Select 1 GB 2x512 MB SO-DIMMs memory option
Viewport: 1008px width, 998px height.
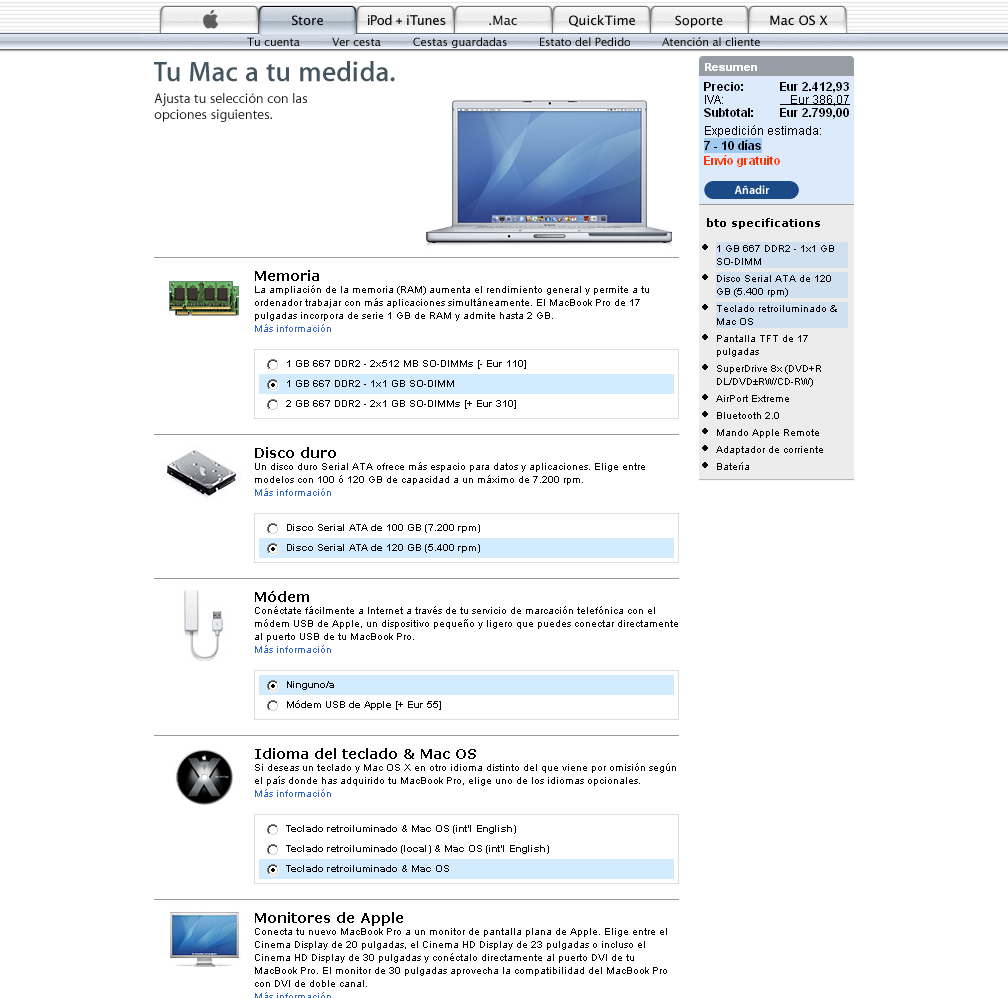click(273, 364)
